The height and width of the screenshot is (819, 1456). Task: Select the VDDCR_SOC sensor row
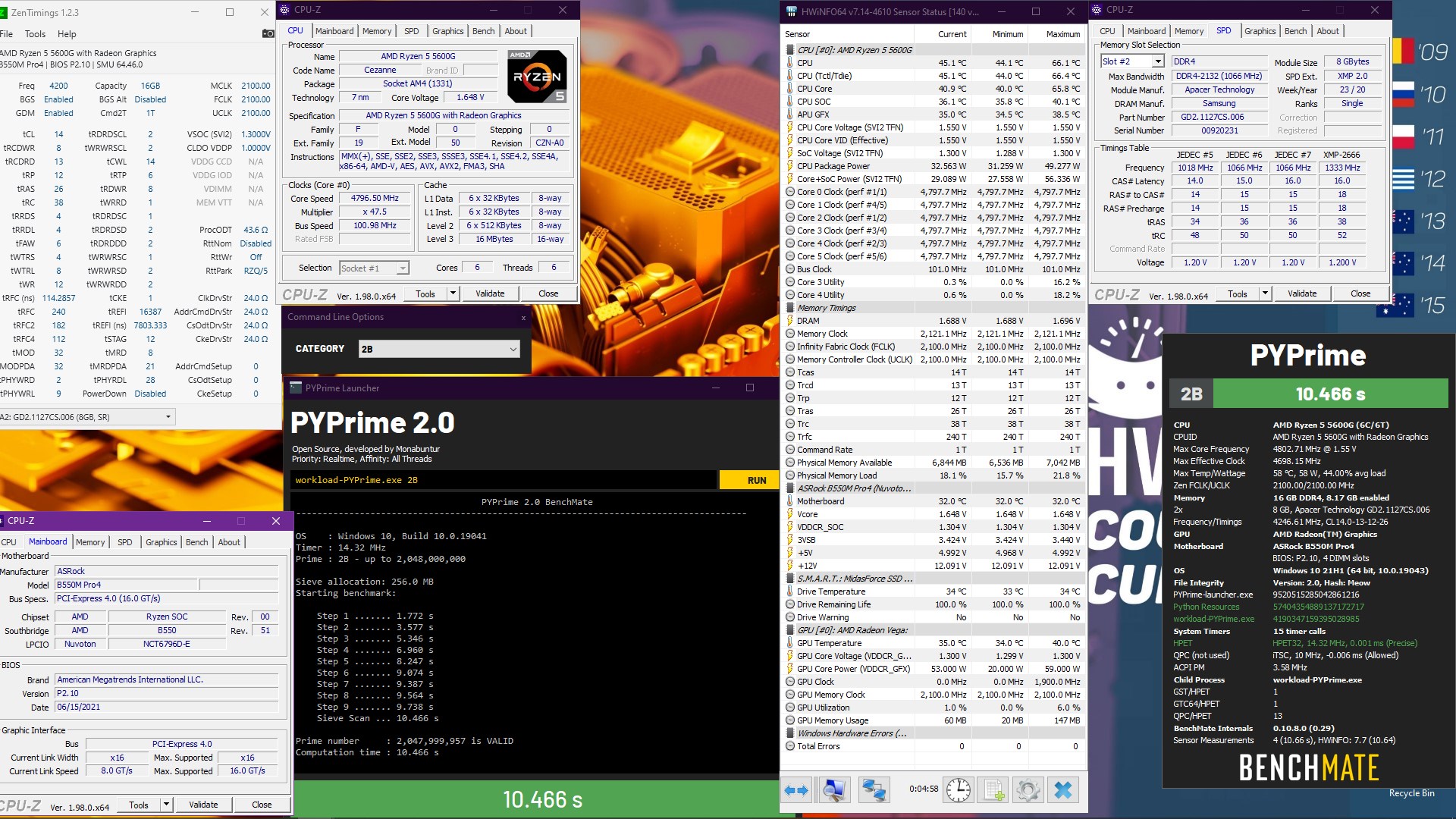click(934, 527)
